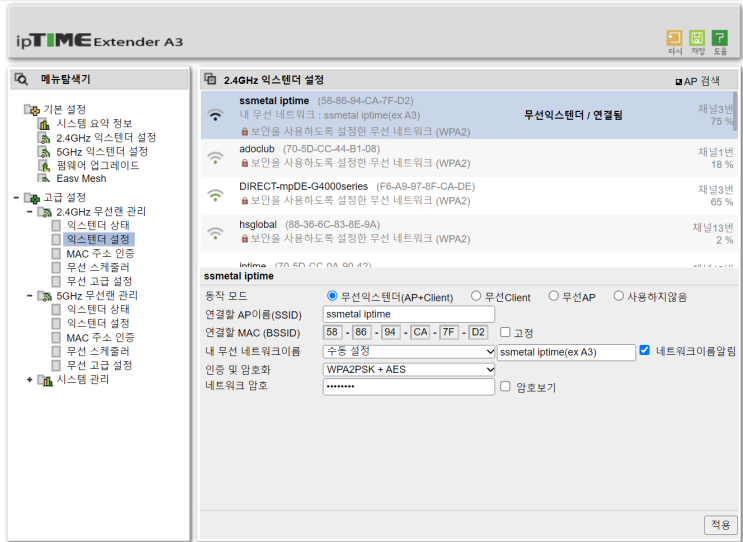Enable the 암호보기 checkbox
The width and height of the screenshot is (743, 542).
click(x=505, y=387)
